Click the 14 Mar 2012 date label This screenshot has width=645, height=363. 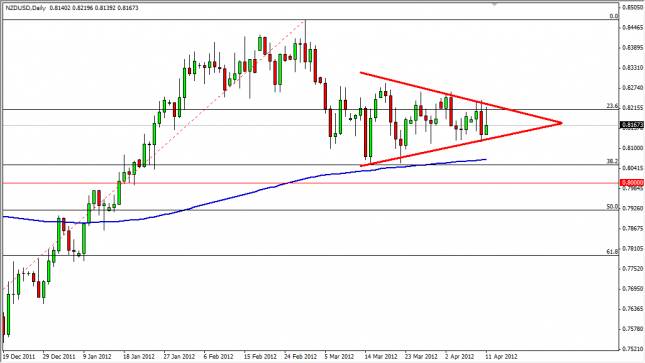pos(381,356)
